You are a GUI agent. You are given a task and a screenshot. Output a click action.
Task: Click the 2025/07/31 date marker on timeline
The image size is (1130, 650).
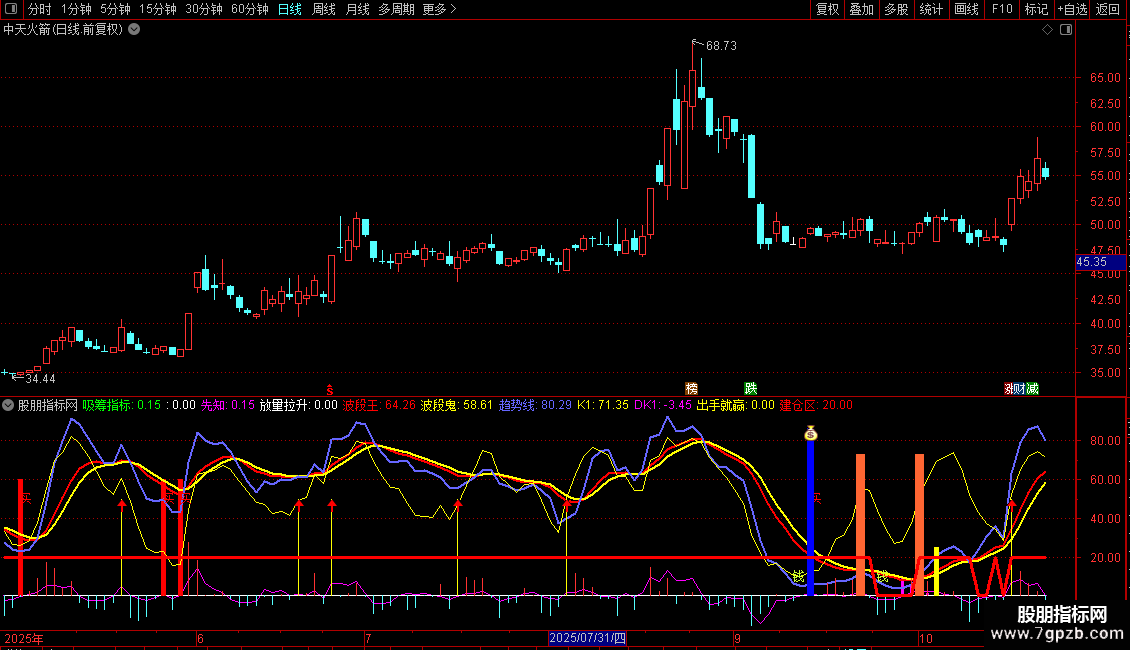pyautogui.click(x=587, y=638)
